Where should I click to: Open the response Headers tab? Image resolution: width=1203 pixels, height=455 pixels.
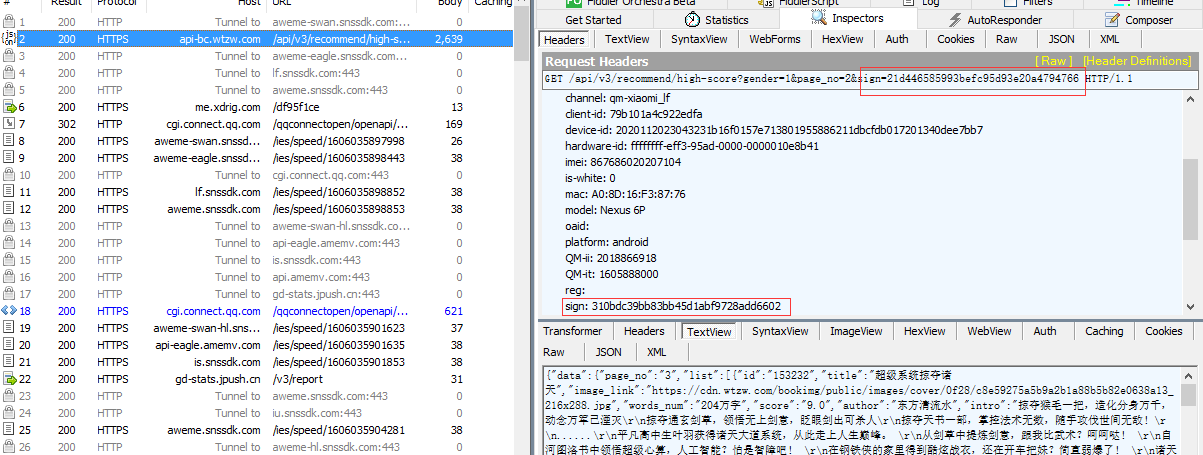click(644, 331)
